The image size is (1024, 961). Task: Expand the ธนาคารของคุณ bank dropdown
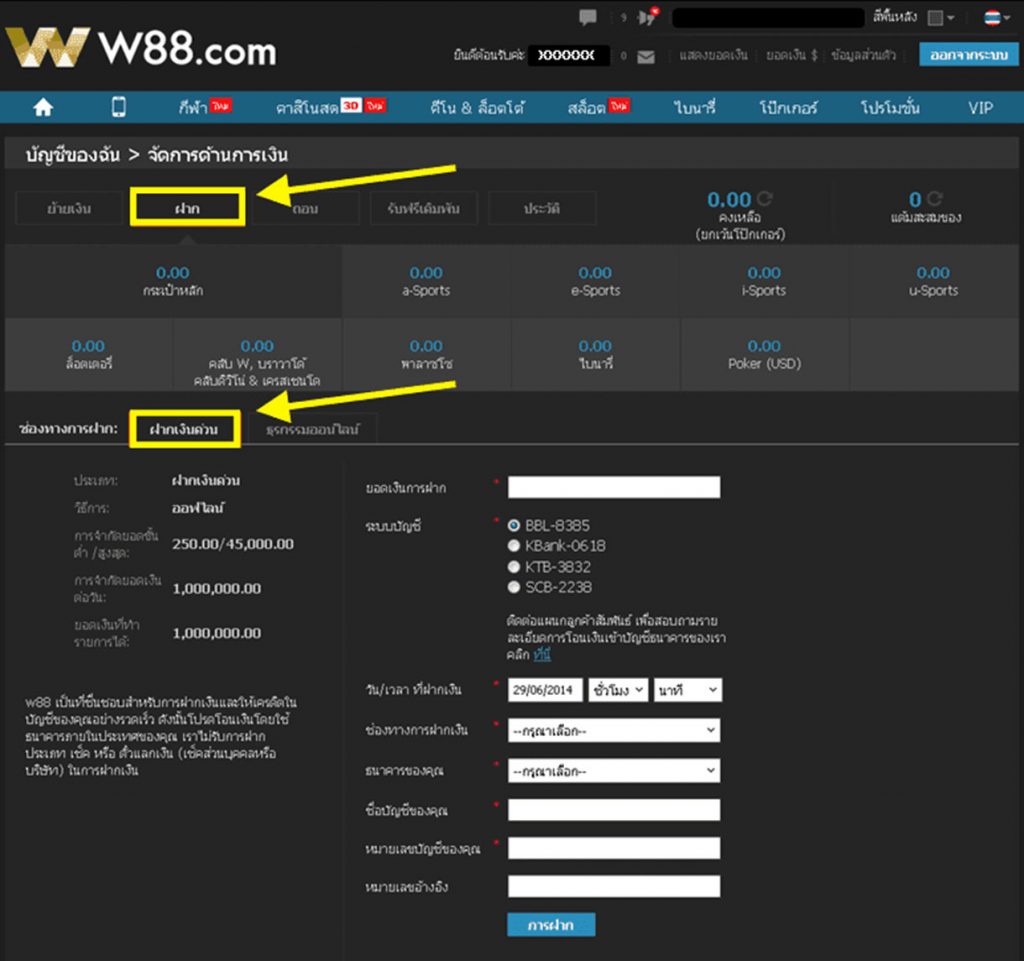(613, 771)
